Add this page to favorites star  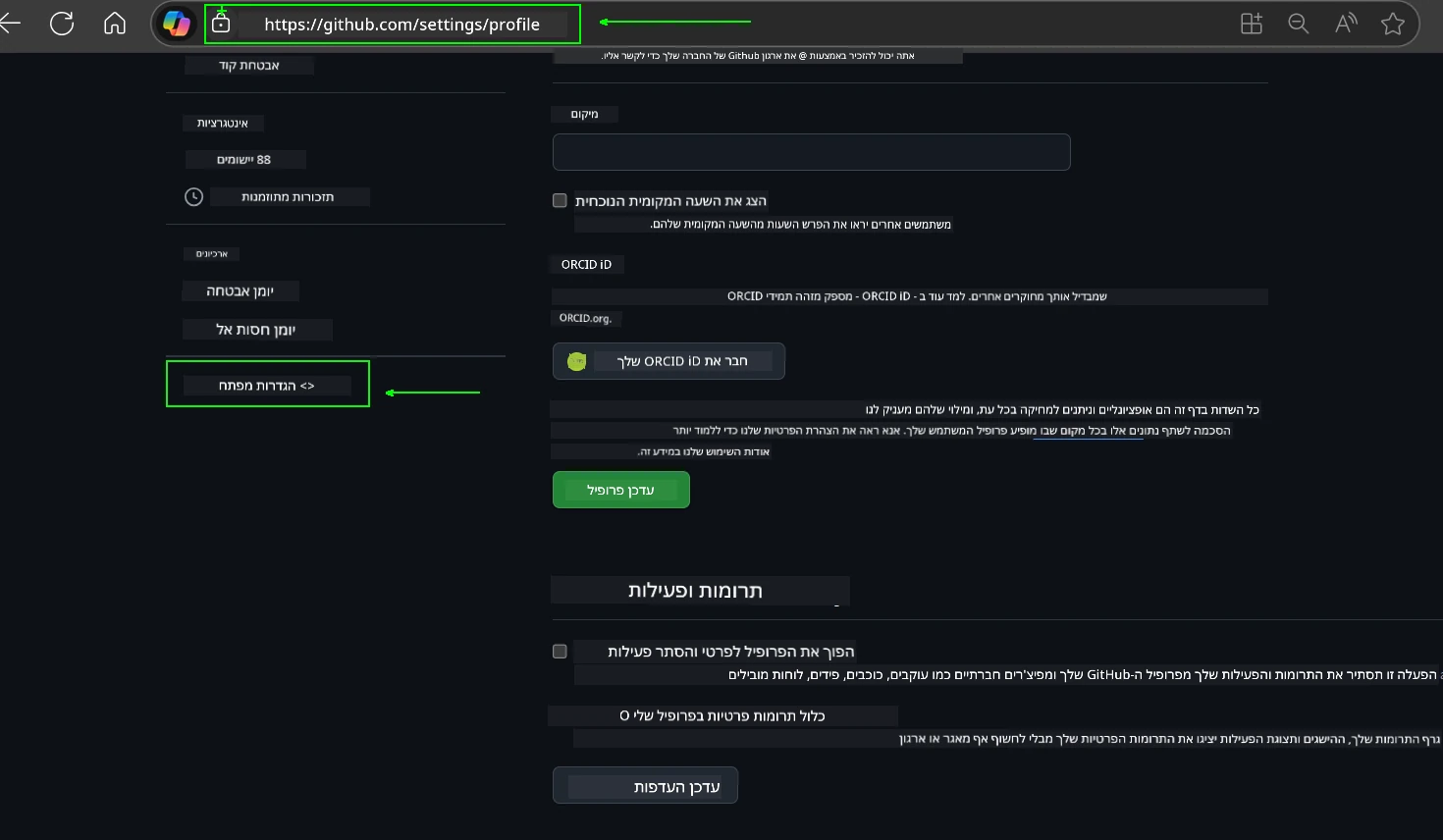pyautogui.click(x=1392, y=24)
